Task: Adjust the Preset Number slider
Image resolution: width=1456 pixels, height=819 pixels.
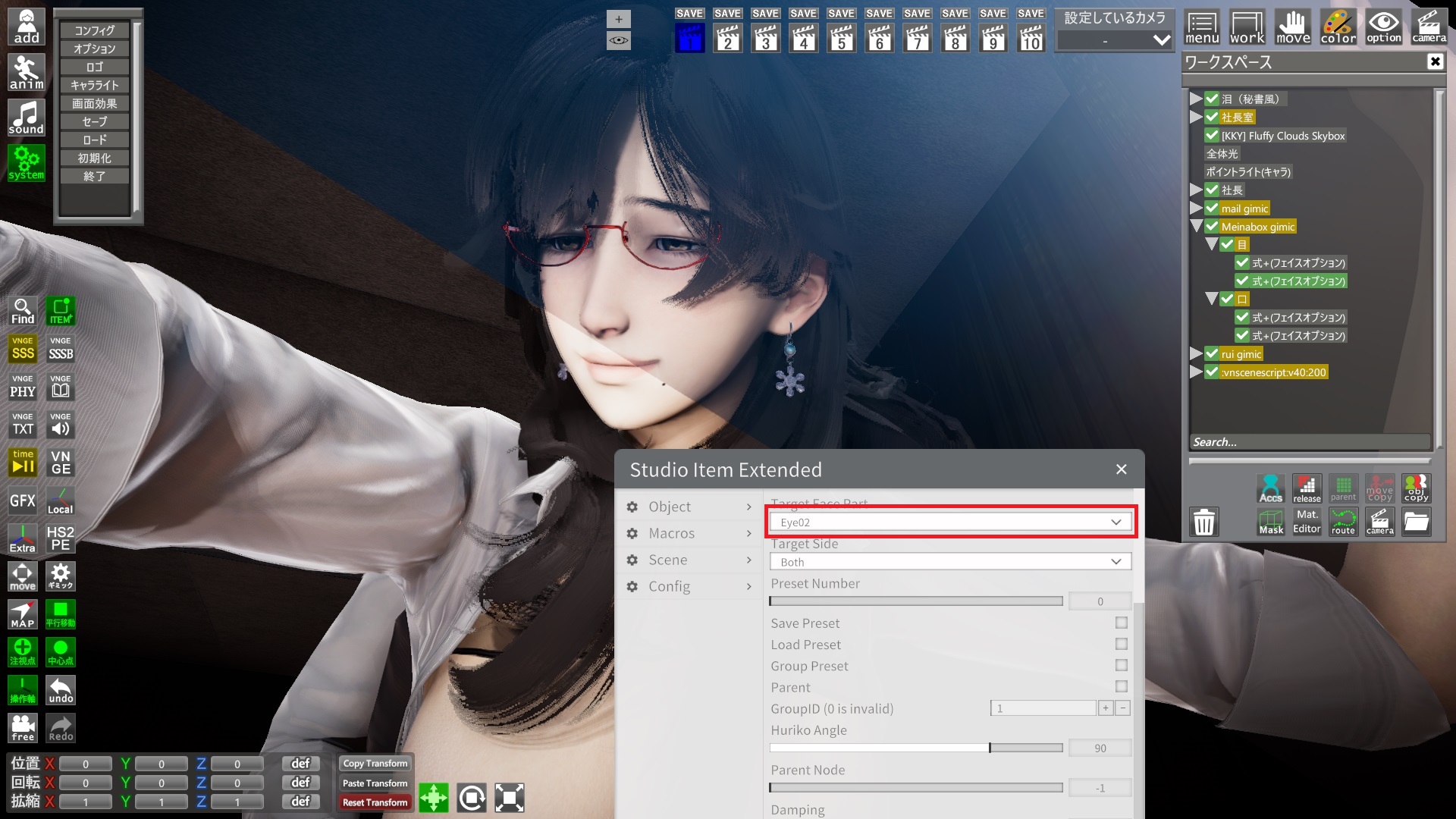Action: click(x=916, y=601)
